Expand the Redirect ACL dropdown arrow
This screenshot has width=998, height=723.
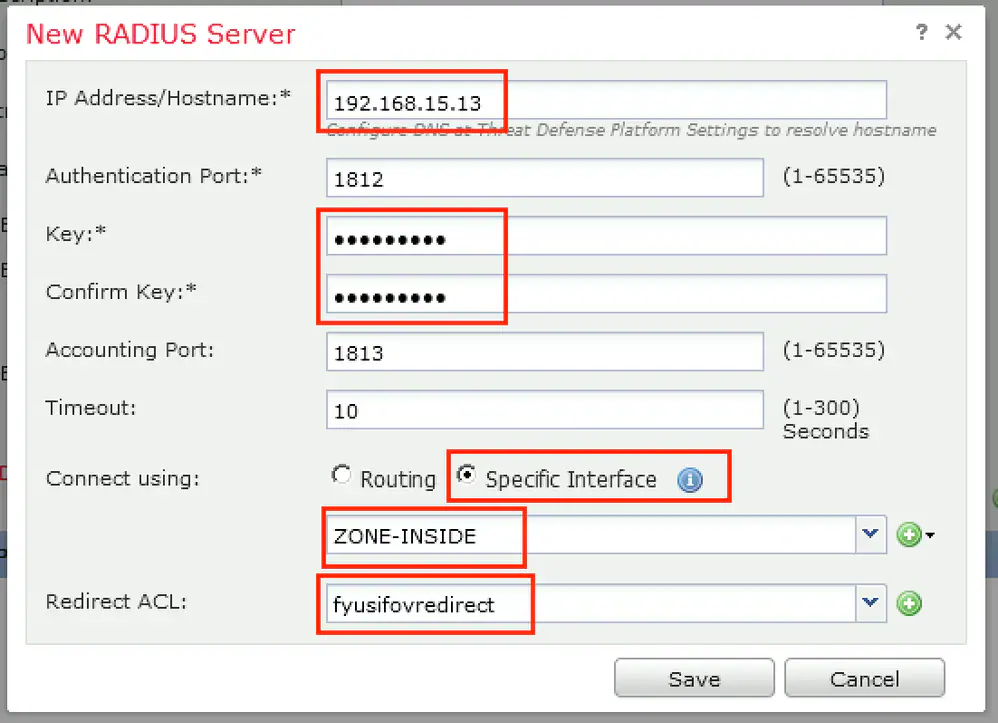870,603
